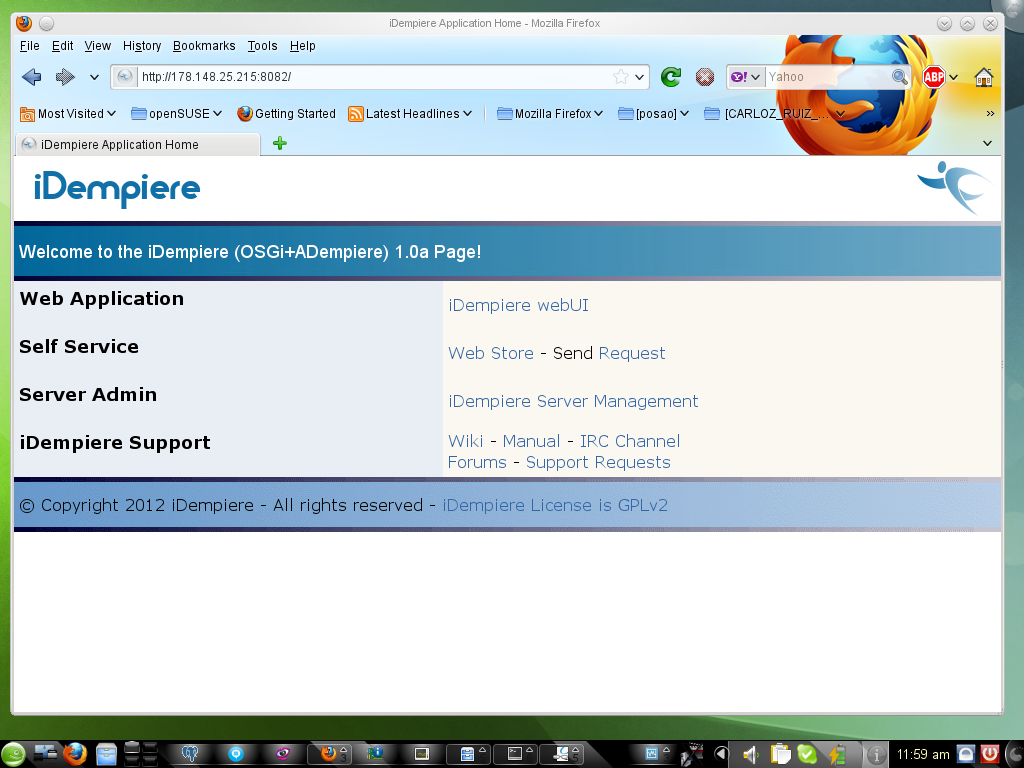Bookmark this page using the star icon
The image size is (1024, 768).
[621, 77]
